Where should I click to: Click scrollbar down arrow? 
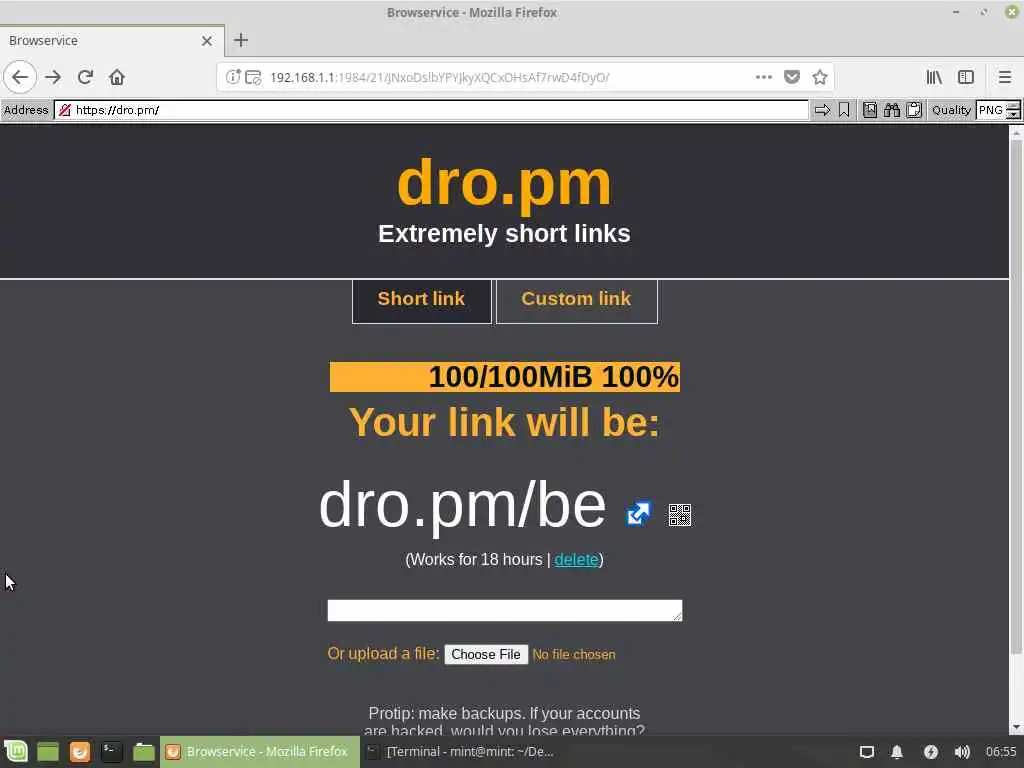(1016, 728)
